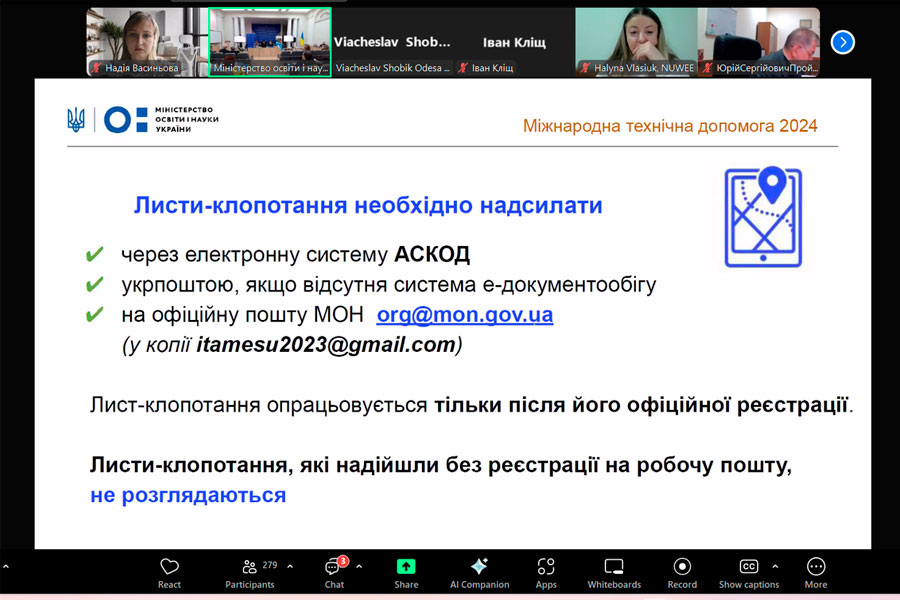Screen dimensions: 900x600
Task: Start recording with the Record button
Action: pyautogui.click(x=682, y=572)
